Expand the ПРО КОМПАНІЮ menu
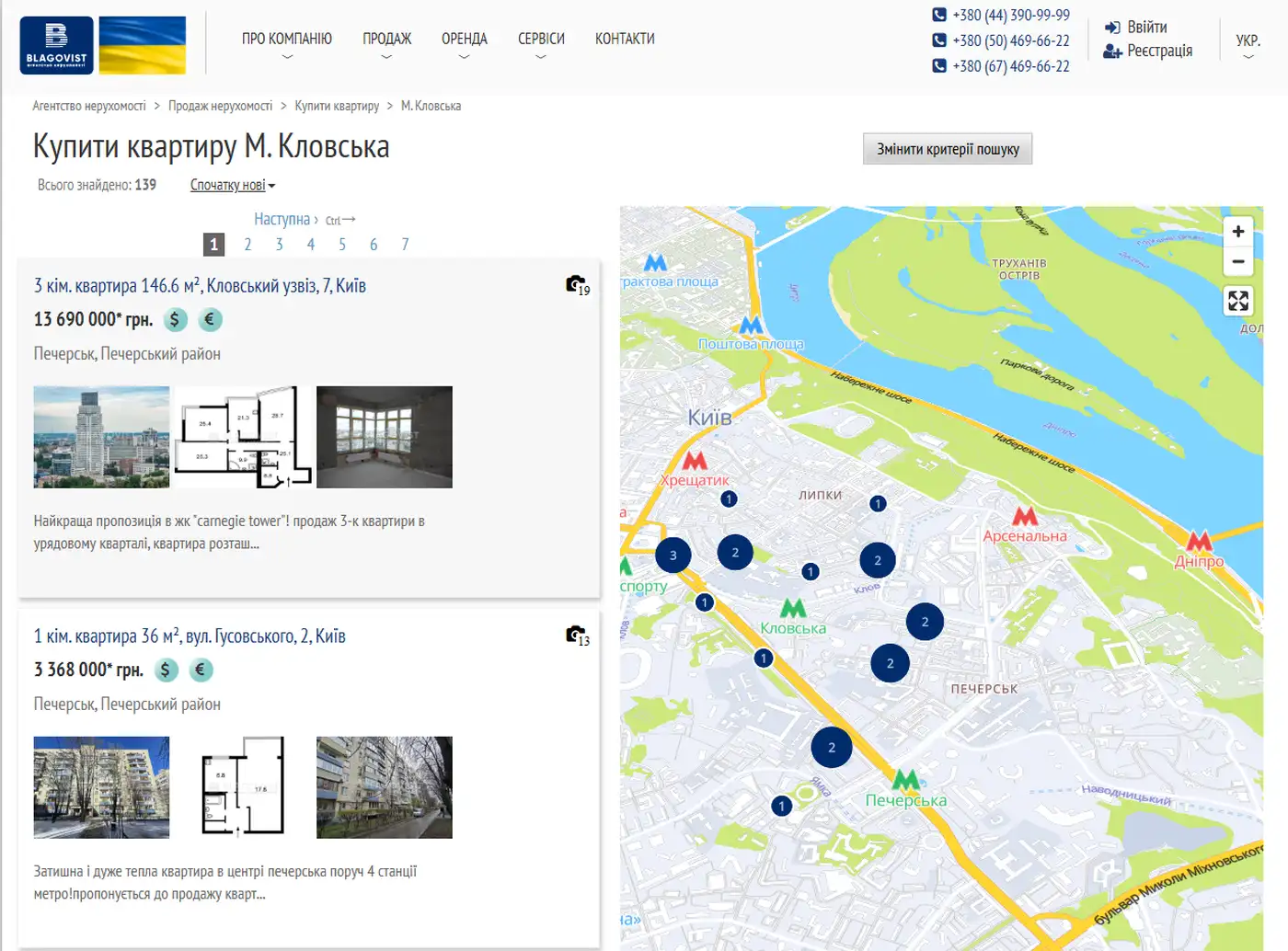 pos(287,44)
